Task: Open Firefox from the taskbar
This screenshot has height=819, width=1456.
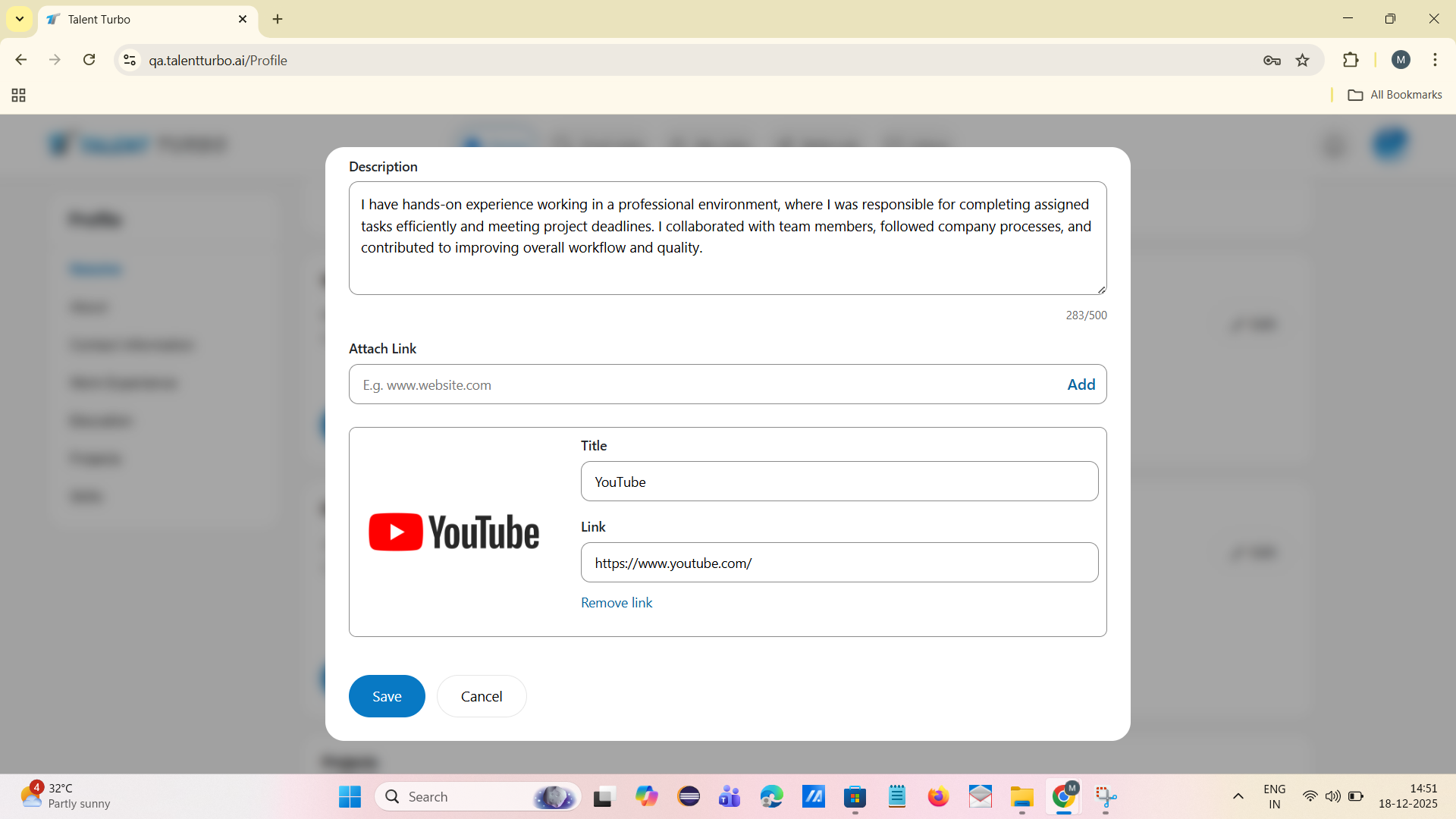Action: click(x=938, y=796)
